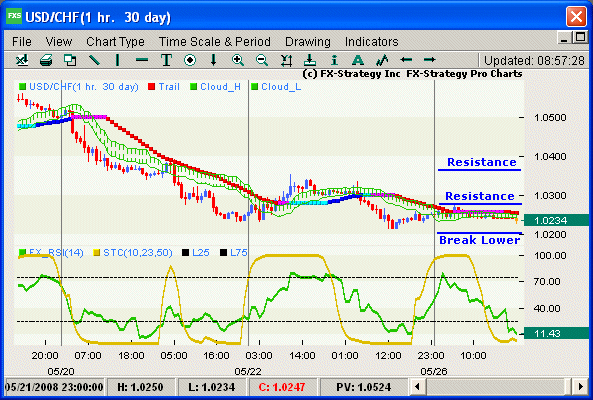
Task: Select the circle target marker tool
Action: [190, 60]
